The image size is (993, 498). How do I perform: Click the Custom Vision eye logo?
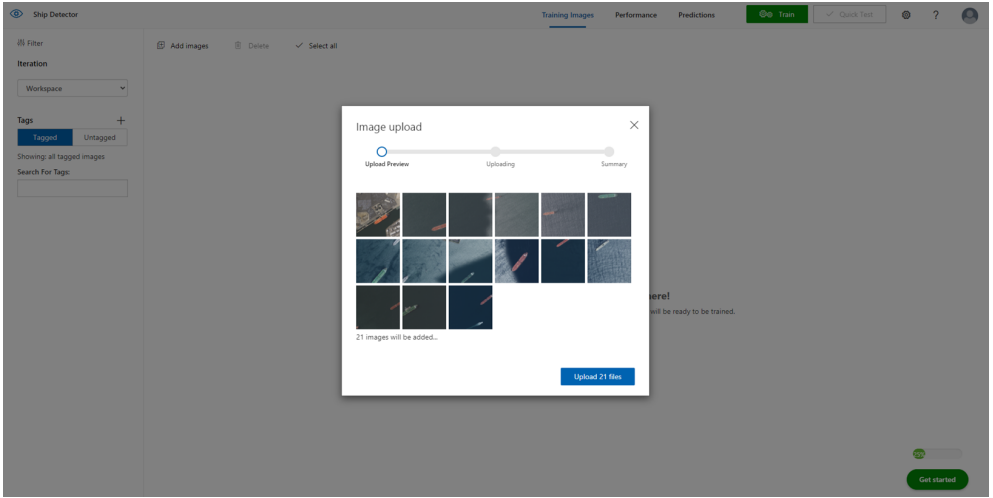pyautogui.click(x=16, y=14)
